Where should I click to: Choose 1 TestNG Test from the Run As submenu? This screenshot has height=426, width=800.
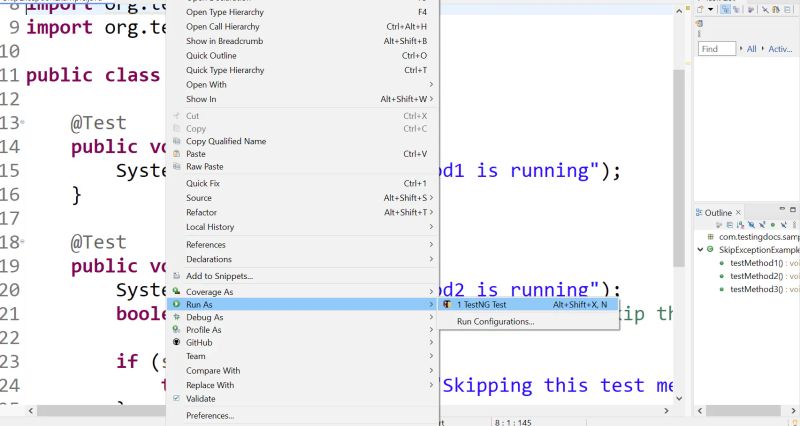529,305
